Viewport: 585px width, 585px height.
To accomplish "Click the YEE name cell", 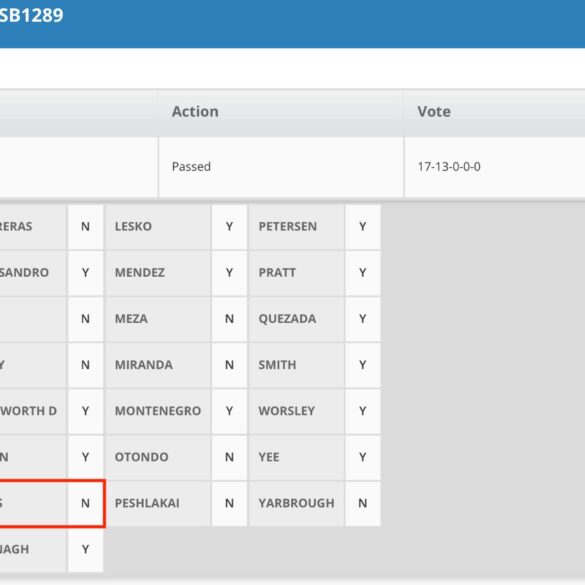I will pos(297,458).
